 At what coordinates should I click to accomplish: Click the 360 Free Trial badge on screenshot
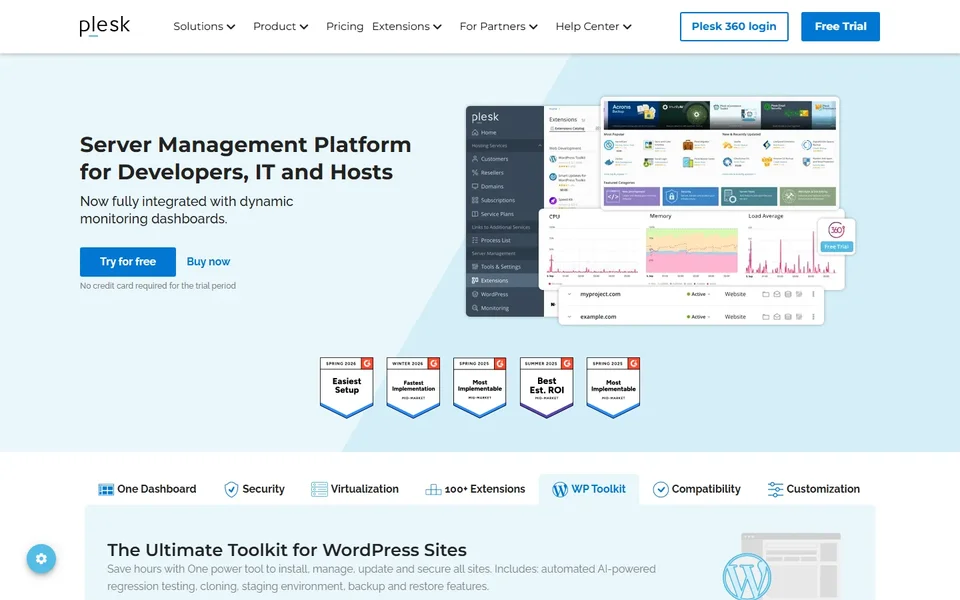click(836, 236)
